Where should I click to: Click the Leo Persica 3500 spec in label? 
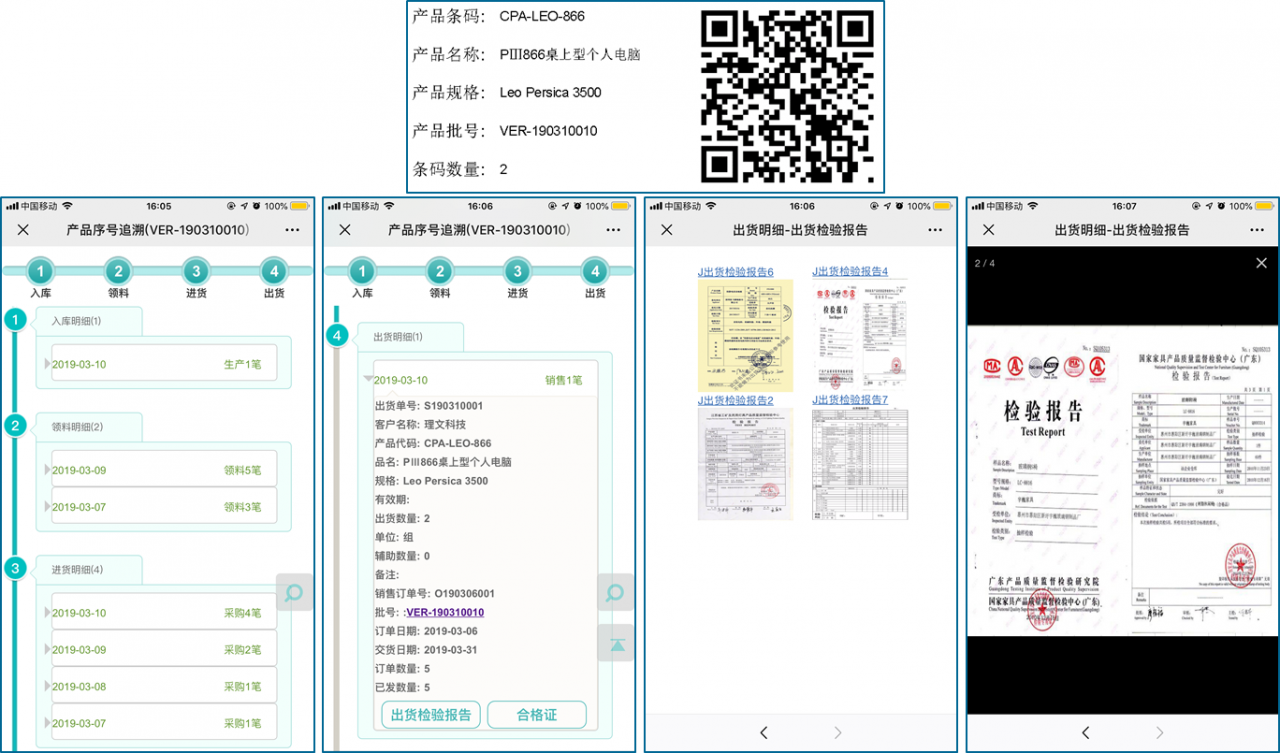coord(550,93)
